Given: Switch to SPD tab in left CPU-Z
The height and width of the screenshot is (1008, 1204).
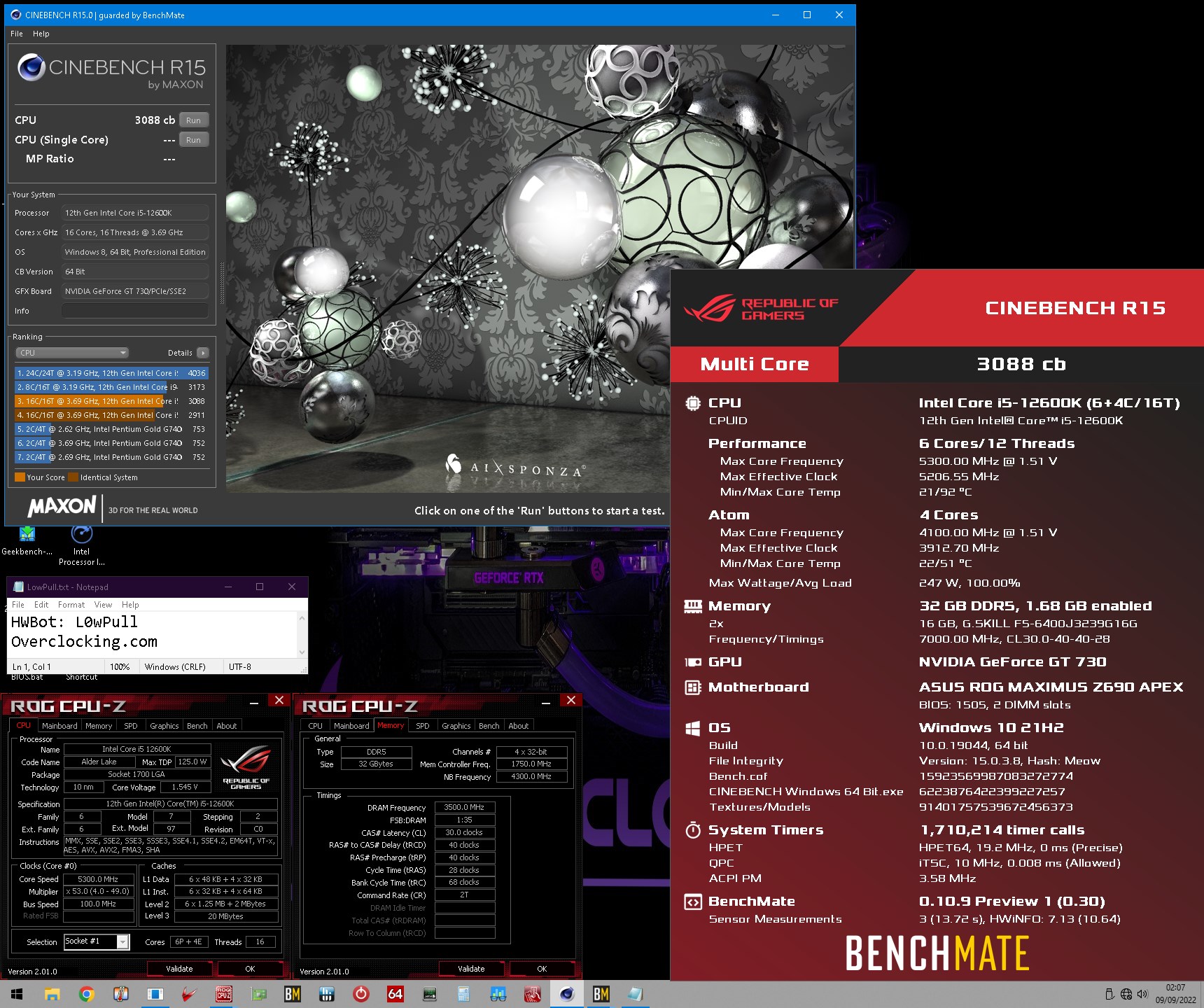Looking at the screenshot, I should point(131,726).
